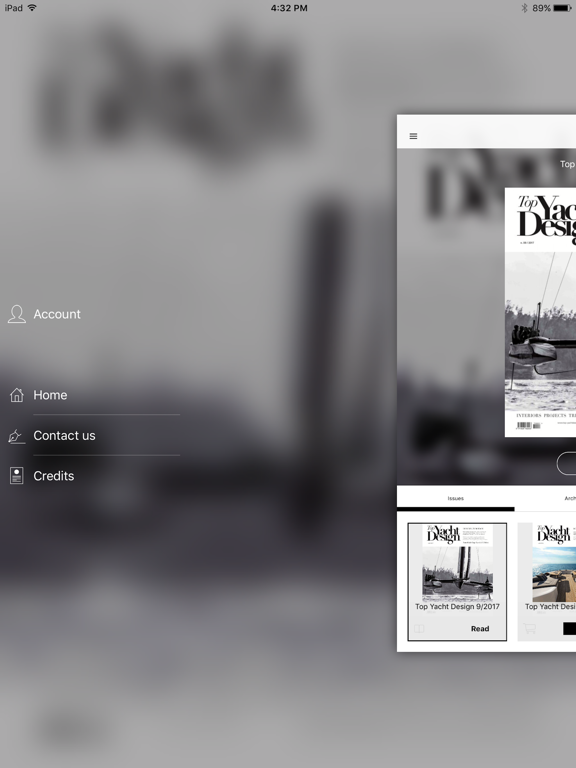Tap the Contact us pen icon
Viewport: 576px width, 768px height.
(16, 436)
